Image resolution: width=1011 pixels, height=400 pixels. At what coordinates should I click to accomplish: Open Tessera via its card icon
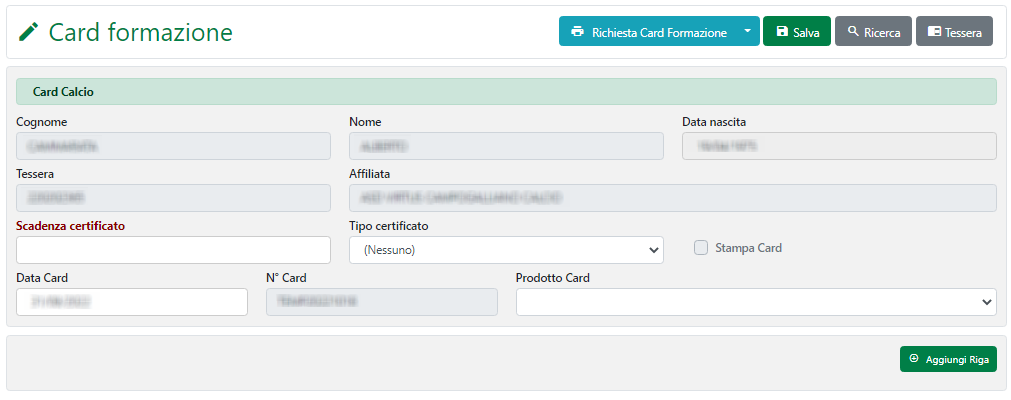[934, 32]
